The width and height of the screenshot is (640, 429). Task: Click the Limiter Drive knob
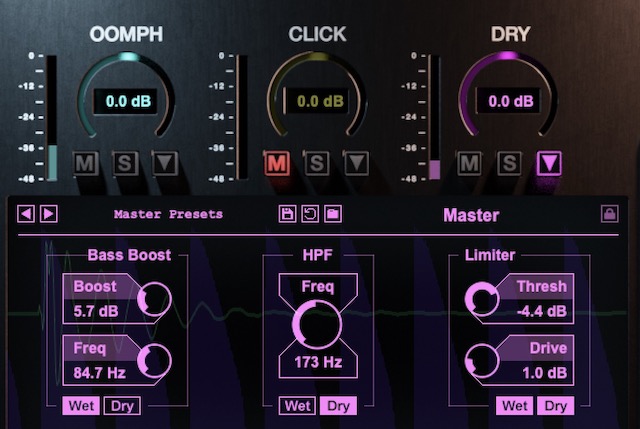[x=482, y=361]
